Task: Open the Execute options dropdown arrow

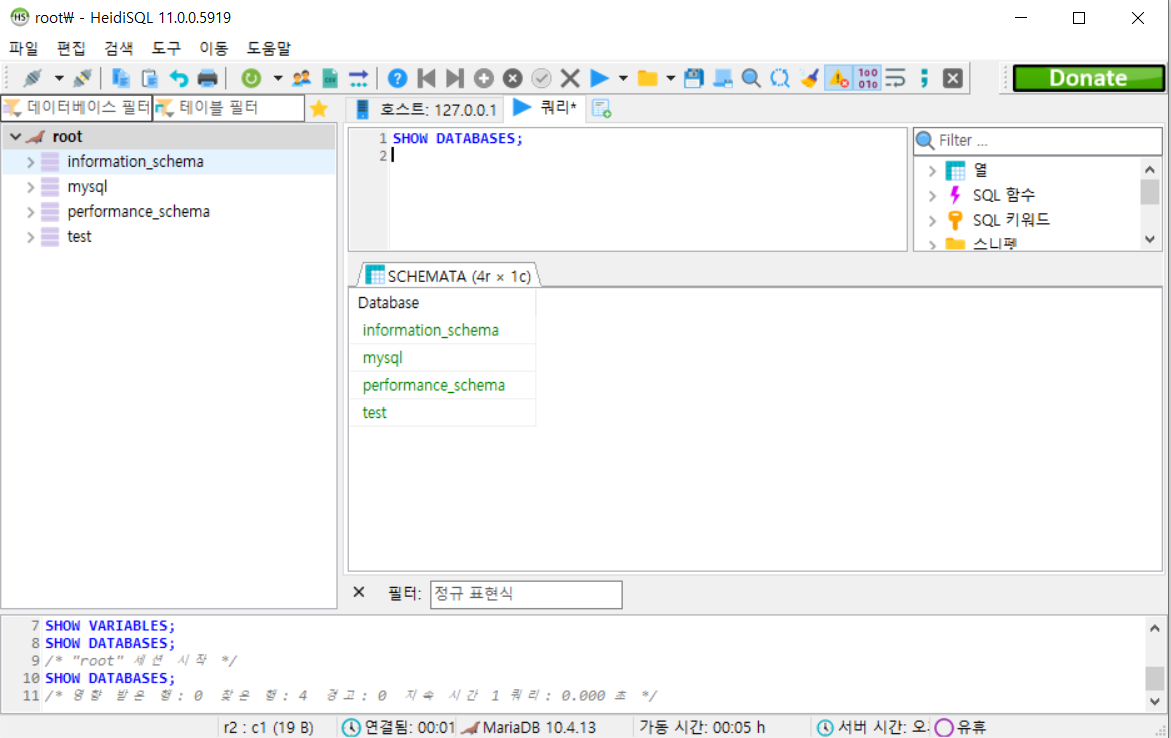Action: (x=624, y=78)
